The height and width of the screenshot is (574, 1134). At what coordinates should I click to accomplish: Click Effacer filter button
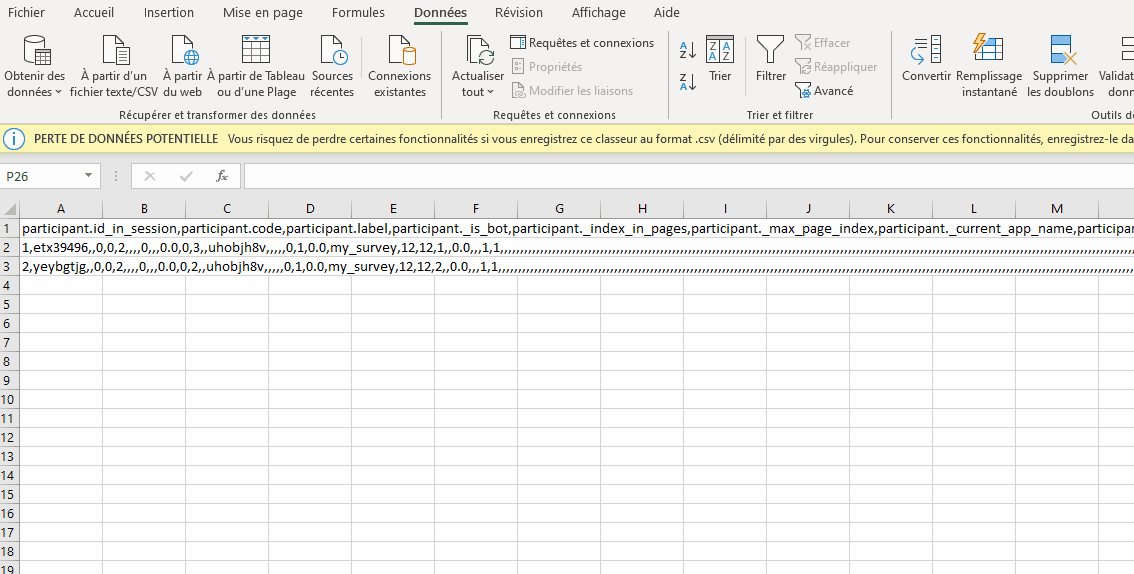[823, 43]
